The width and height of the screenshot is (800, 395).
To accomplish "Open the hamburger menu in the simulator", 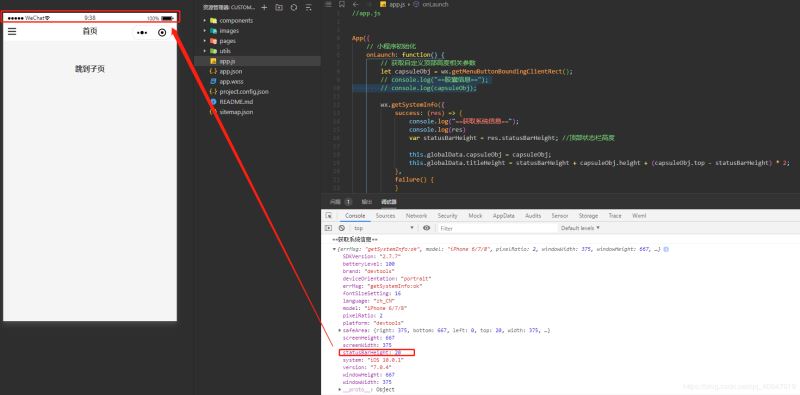I will (x=12, y=32).
